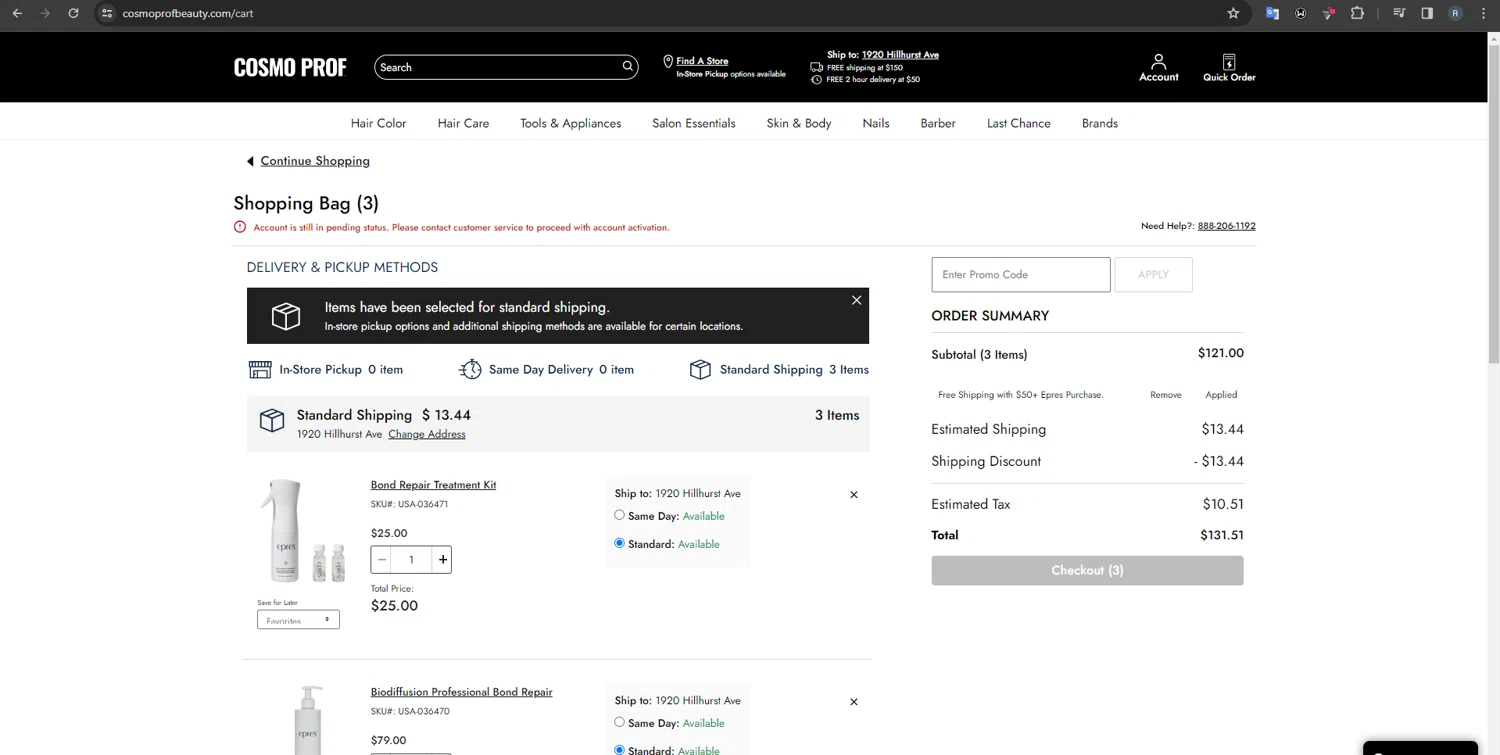Select Same Day for Biodiffusion Professional Bond Repair

619,722
